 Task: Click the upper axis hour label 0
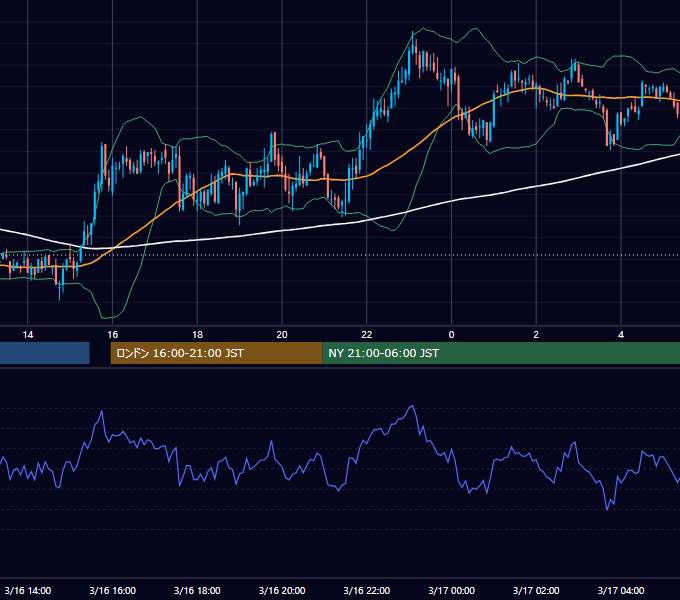[x=451, y=335]
